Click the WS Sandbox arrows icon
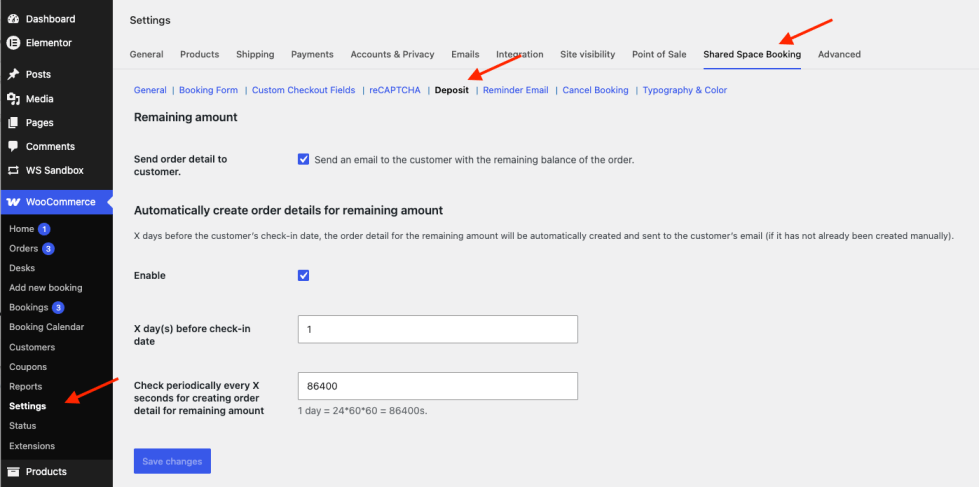 click(x=13, y=170)
